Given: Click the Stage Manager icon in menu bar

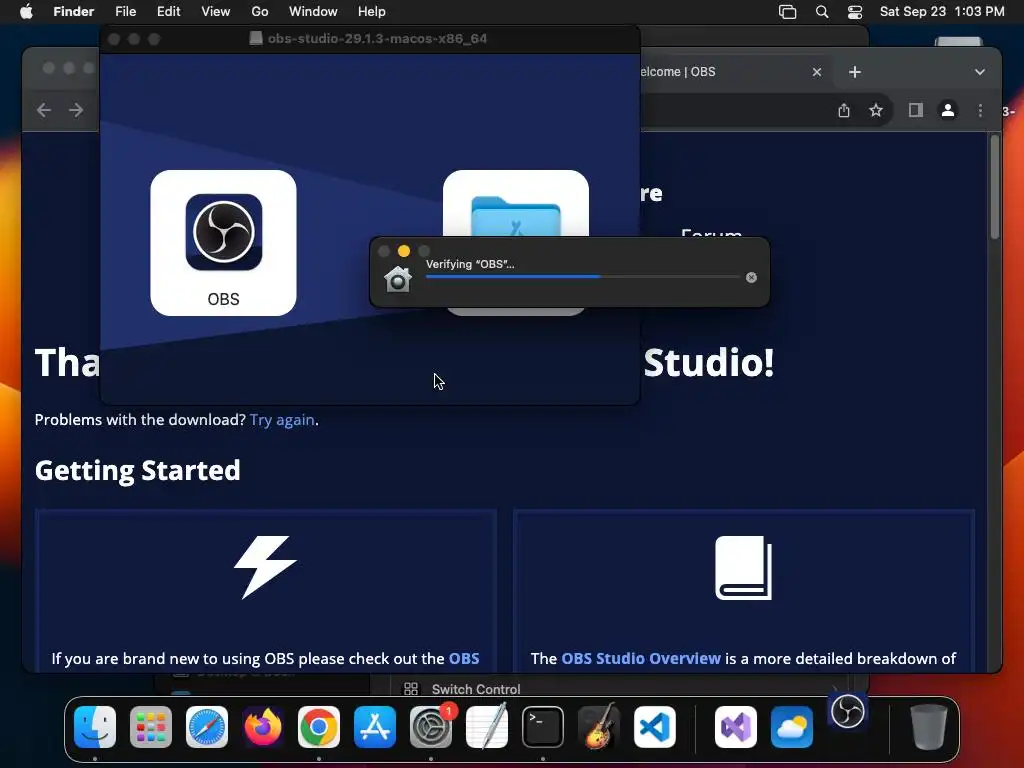Looking at the screenshot, I should click(x=788, y=12).
